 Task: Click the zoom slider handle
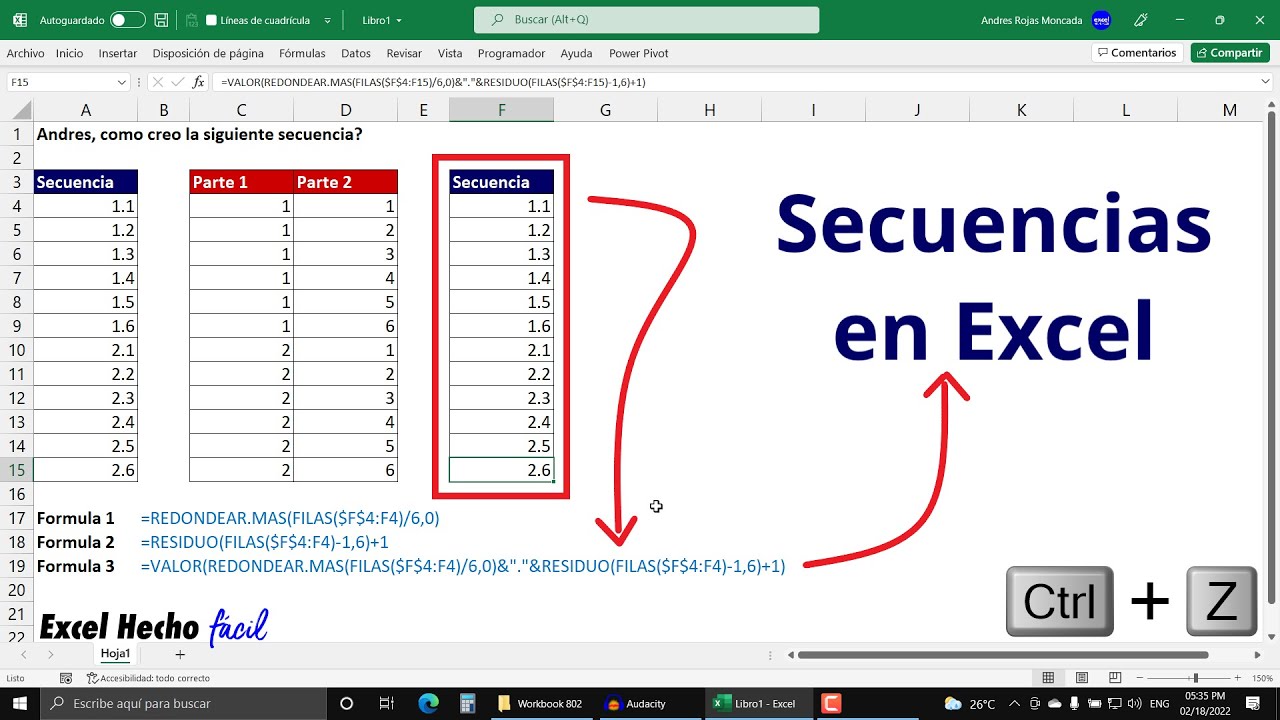(x=1195, y=677)
